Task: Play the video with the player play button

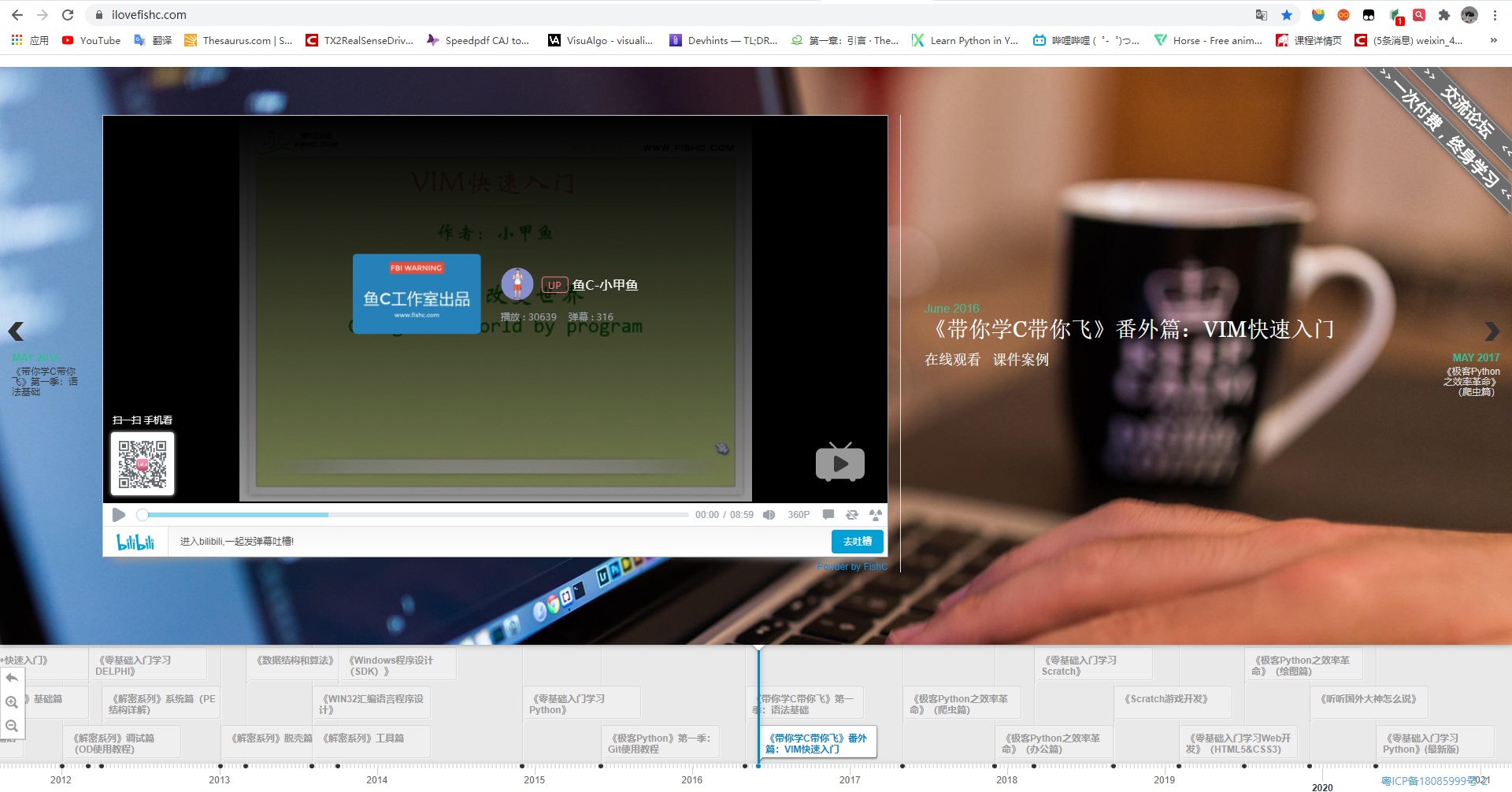Action: click(119, 515)
